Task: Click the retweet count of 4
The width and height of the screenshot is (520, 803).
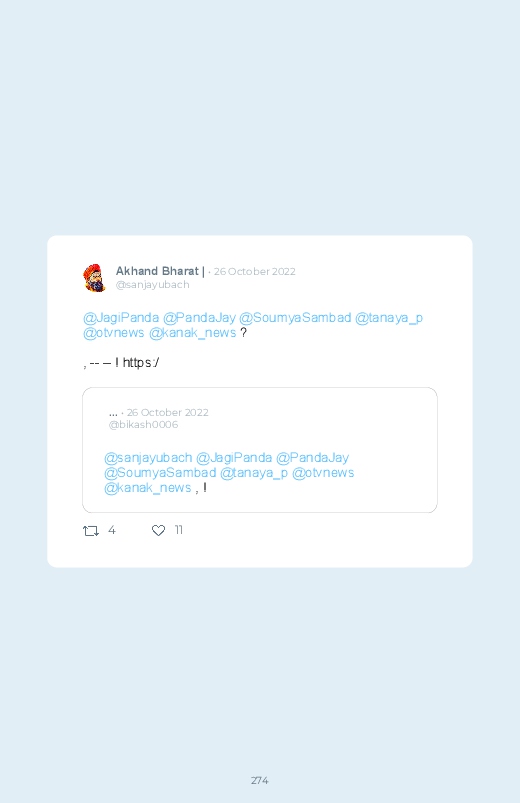Action: (x=112, y=531)
